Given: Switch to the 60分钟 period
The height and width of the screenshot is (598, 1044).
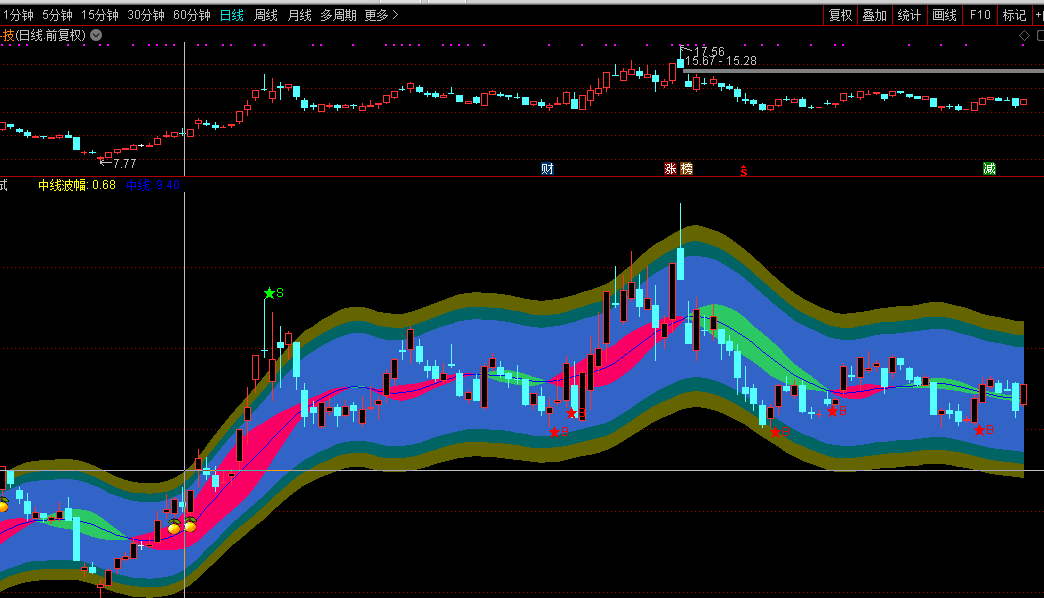Looking at the screenshot, I should [x=192, y=15].
